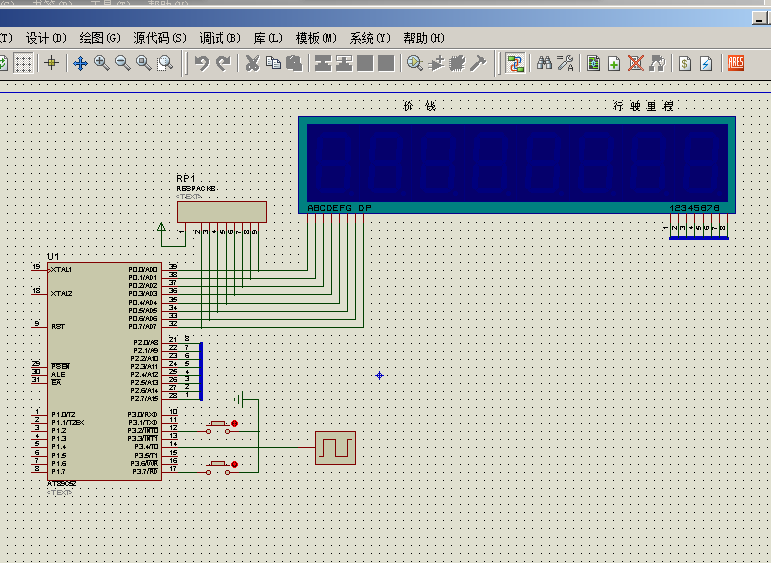The image size is (771, 563).
Task: Click the decompose hammer tool
Action: point(478,63)
